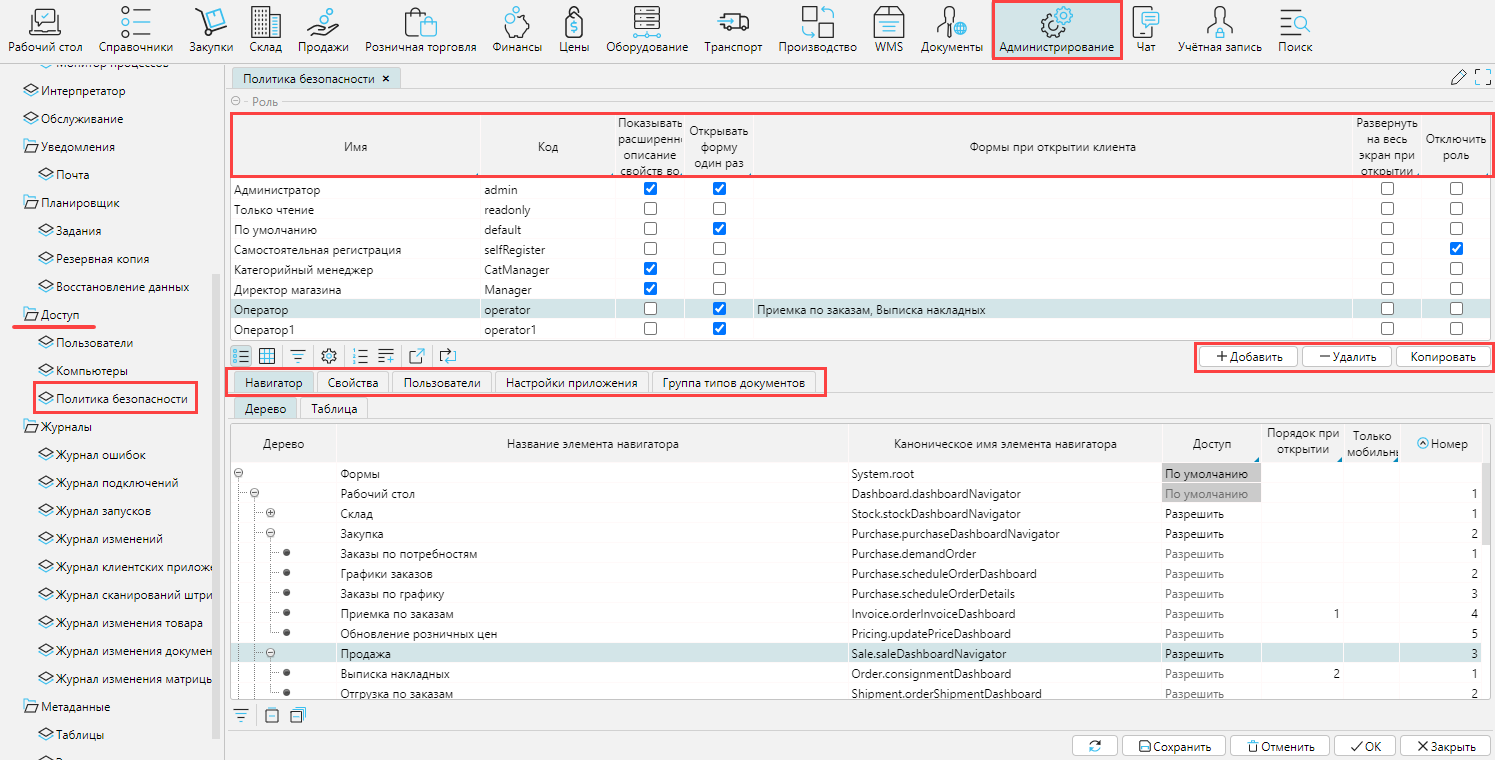Collapse the Закупка tree node
The width and height of the screenshot is (1495, 760).
click(270, 534)
